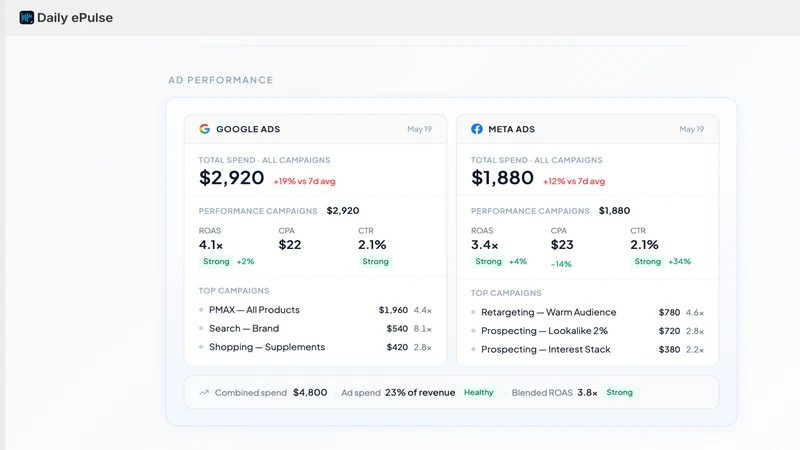The height and width of the screenshot is (450, 800).
Task: Click the $780 Retargeting spend amount
Action: [x=669, y=312]
